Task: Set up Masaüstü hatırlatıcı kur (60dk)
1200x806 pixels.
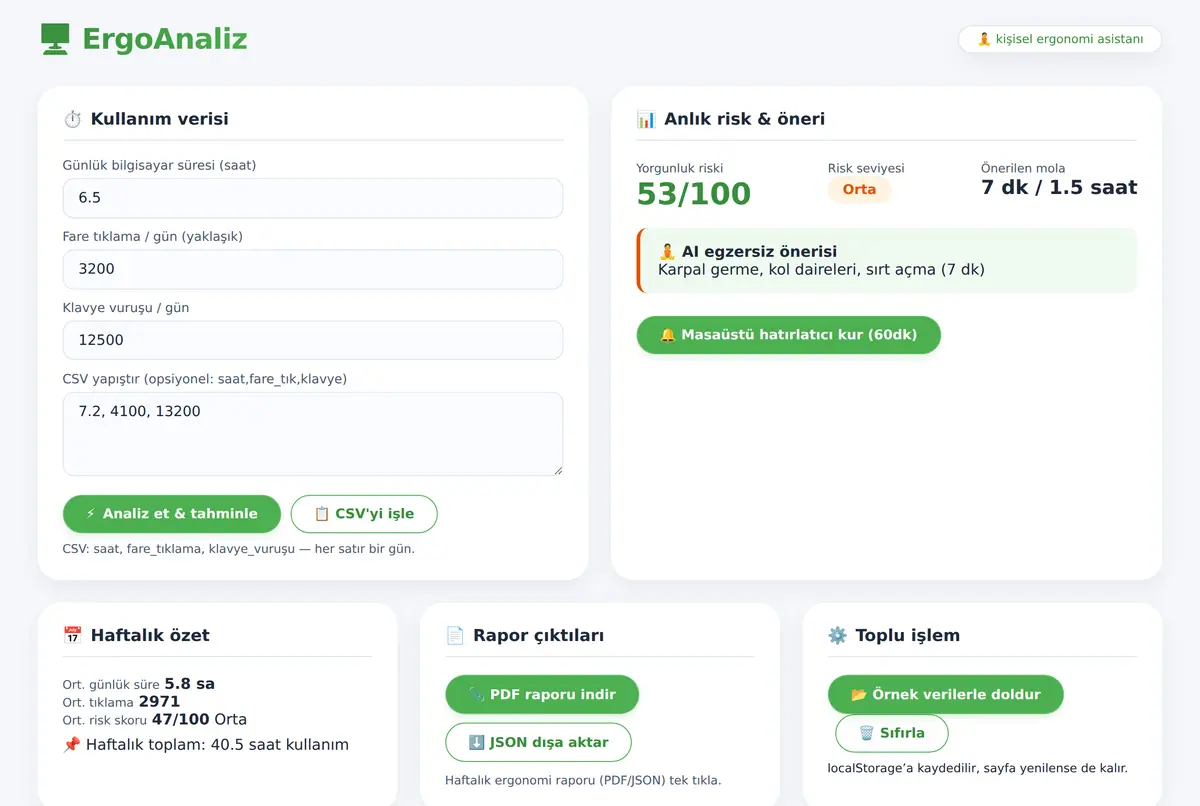Action: (x=789, y=335)
